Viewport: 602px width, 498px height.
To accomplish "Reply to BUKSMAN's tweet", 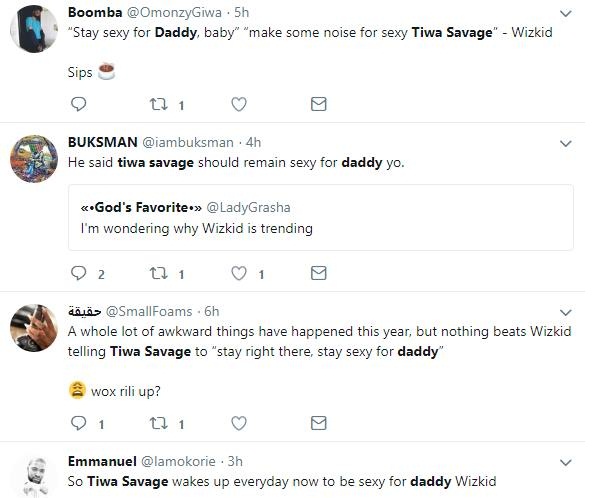I will tap(81, 273).
